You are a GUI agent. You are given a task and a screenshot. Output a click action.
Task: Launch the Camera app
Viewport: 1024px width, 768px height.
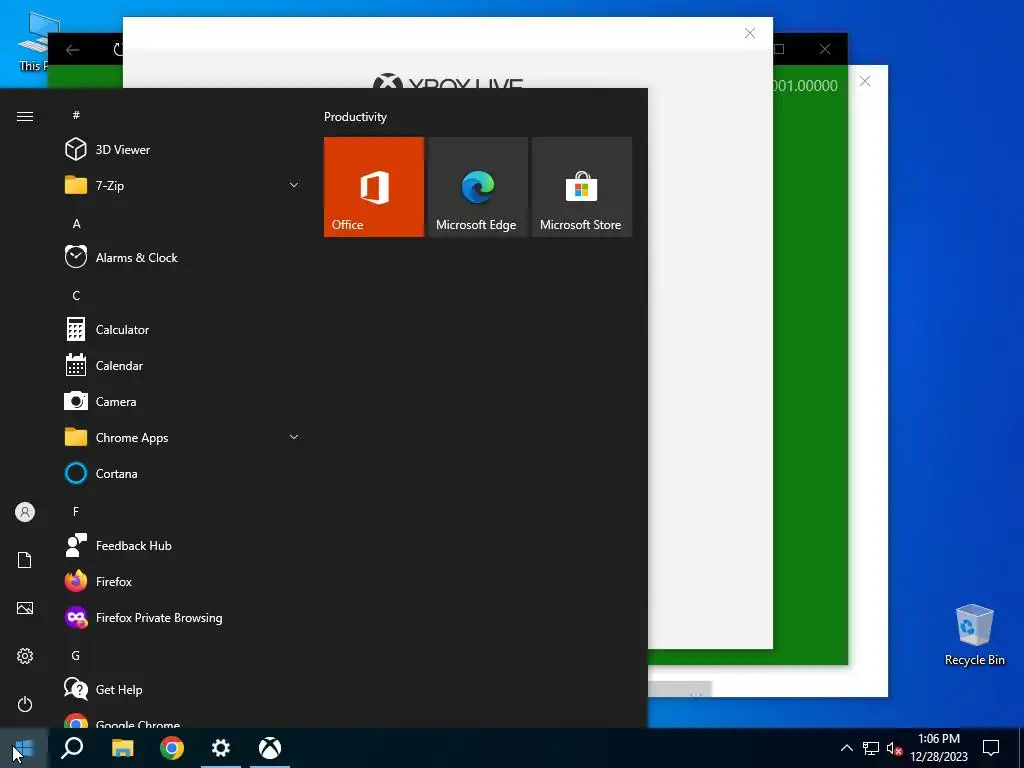[x=183, y=402]
